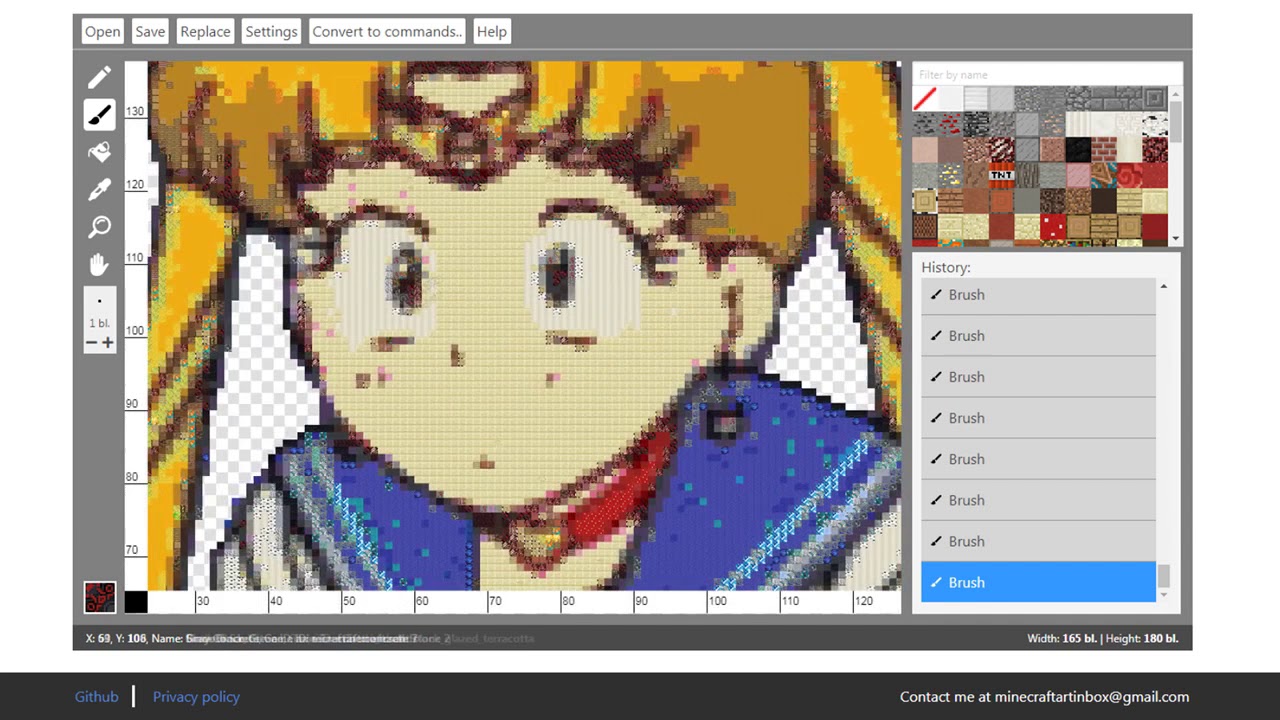Open the Replace dialog
This screenshot has height=720, width=1280.
205,31
